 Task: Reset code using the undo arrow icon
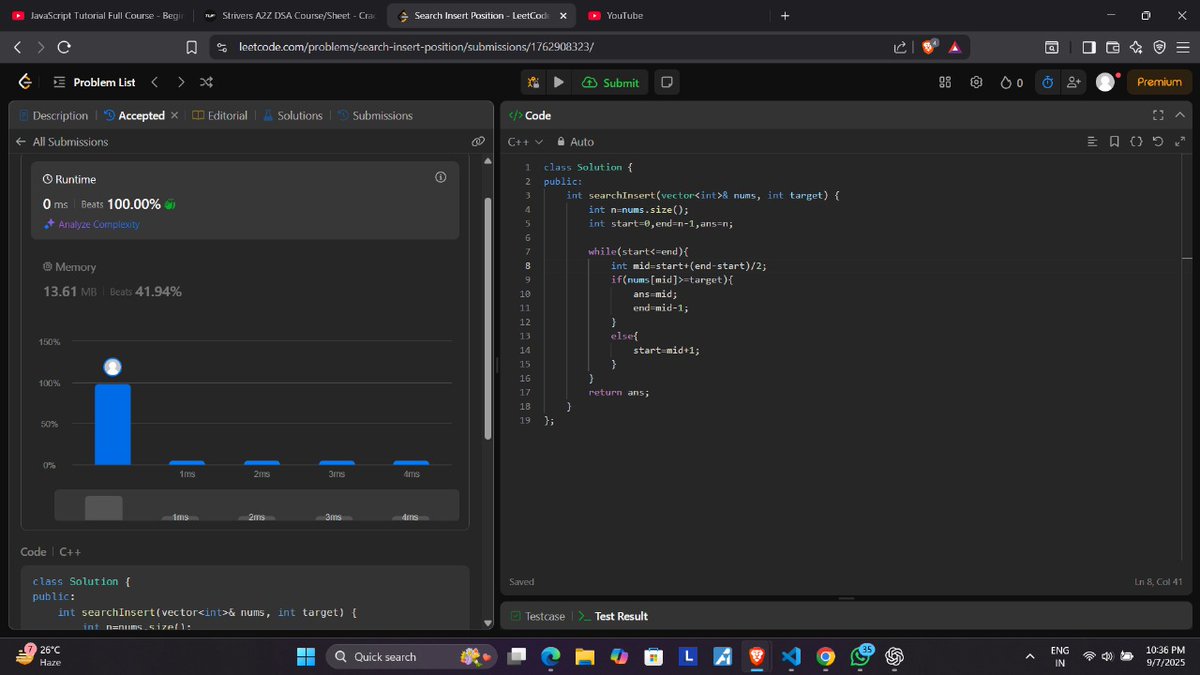tap(1157, 142)
